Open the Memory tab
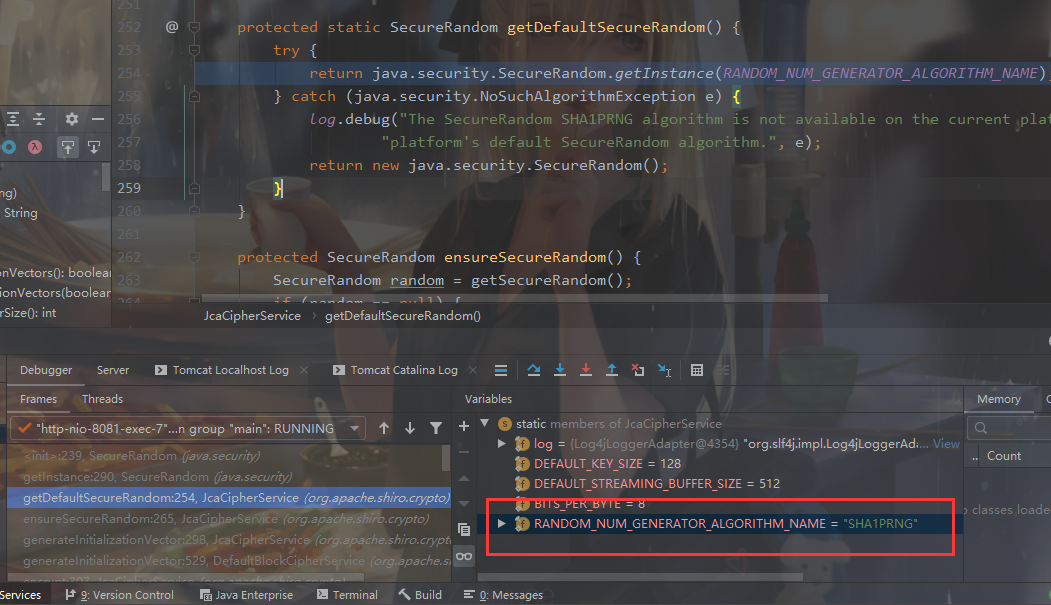The image size is (1051, 605). click(x=999, y=399)
